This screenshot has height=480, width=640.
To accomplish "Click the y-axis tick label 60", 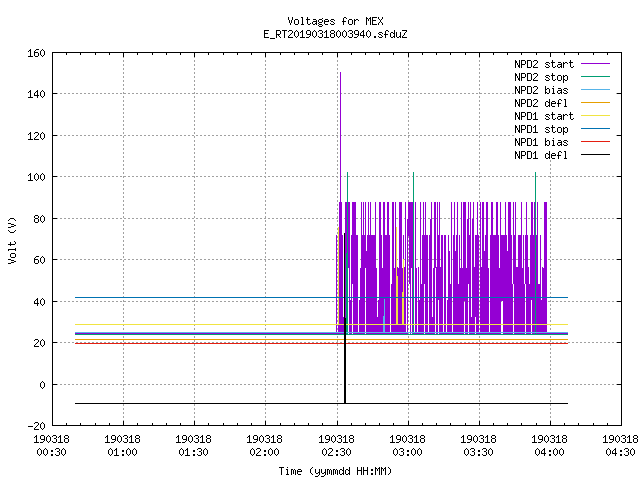I will click(x=39, y=260).
